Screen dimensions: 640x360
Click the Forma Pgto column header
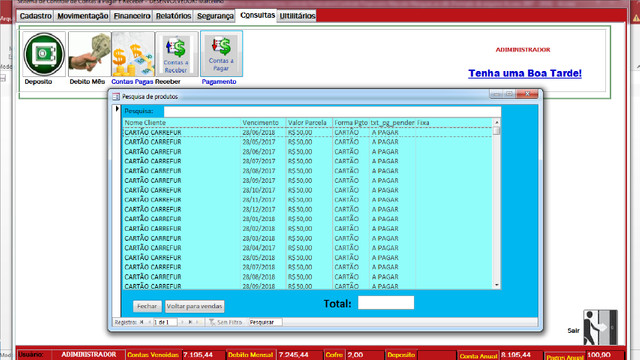click(x=351, y=122)
